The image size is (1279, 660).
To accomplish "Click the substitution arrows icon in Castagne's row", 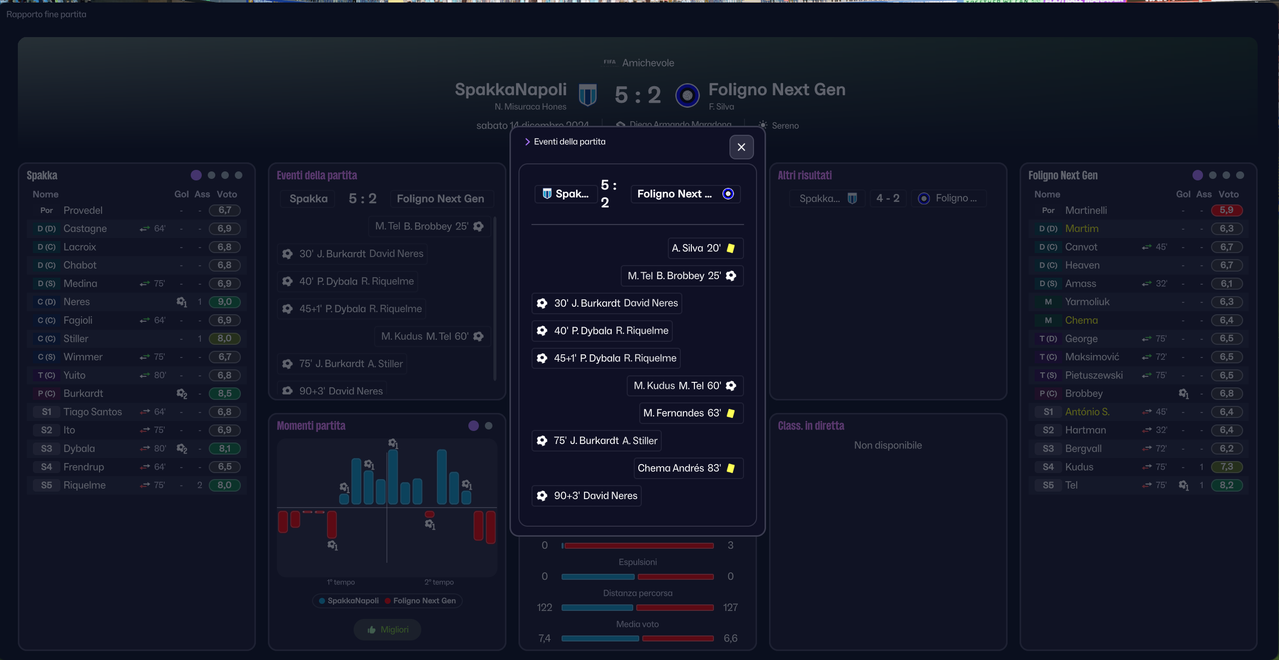I will [145, 229].
